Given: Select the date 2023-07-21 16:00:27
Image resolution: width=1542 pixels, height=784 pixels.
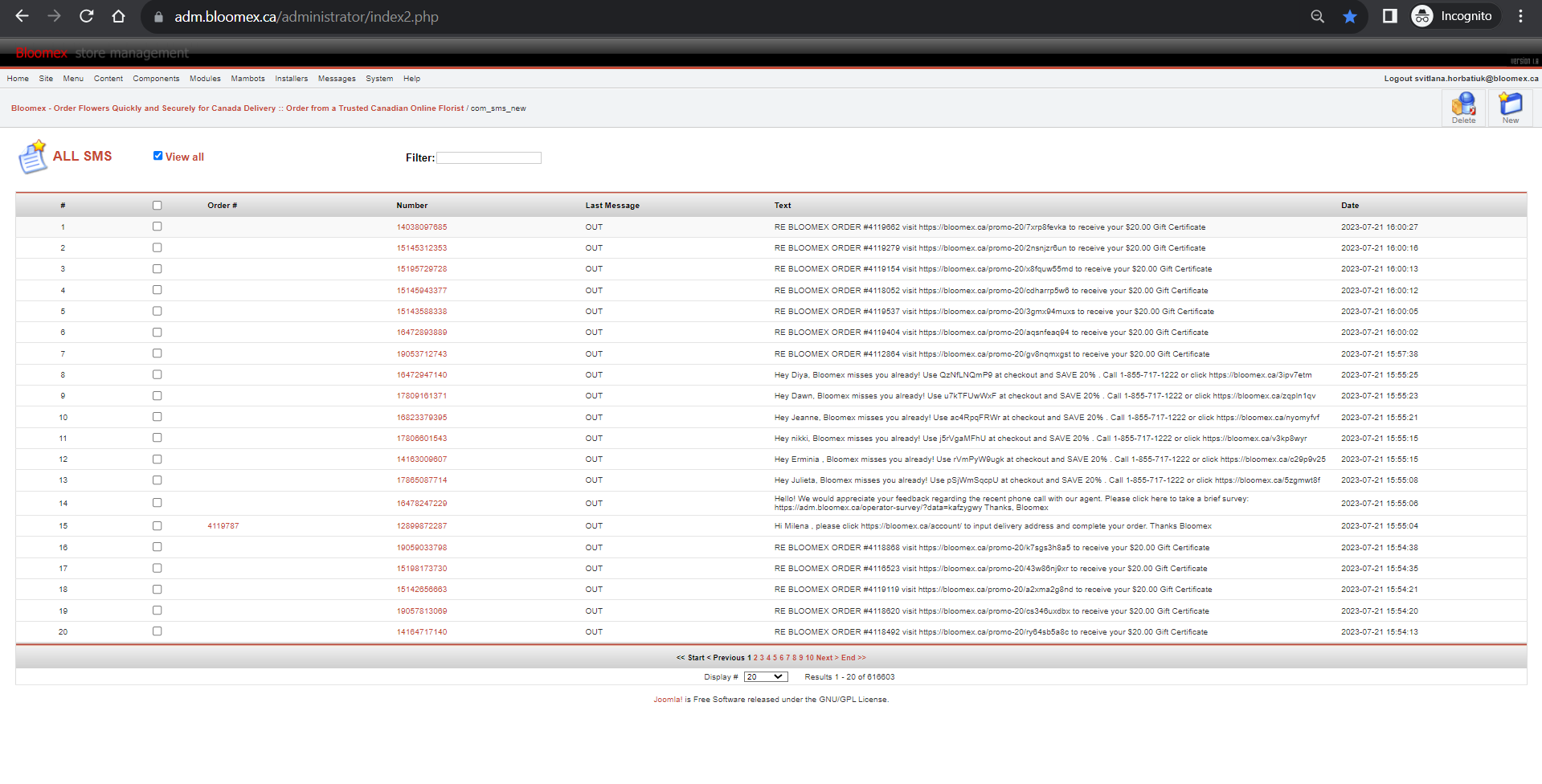Looking at the screenshot, I should (x=1380, y=227).
